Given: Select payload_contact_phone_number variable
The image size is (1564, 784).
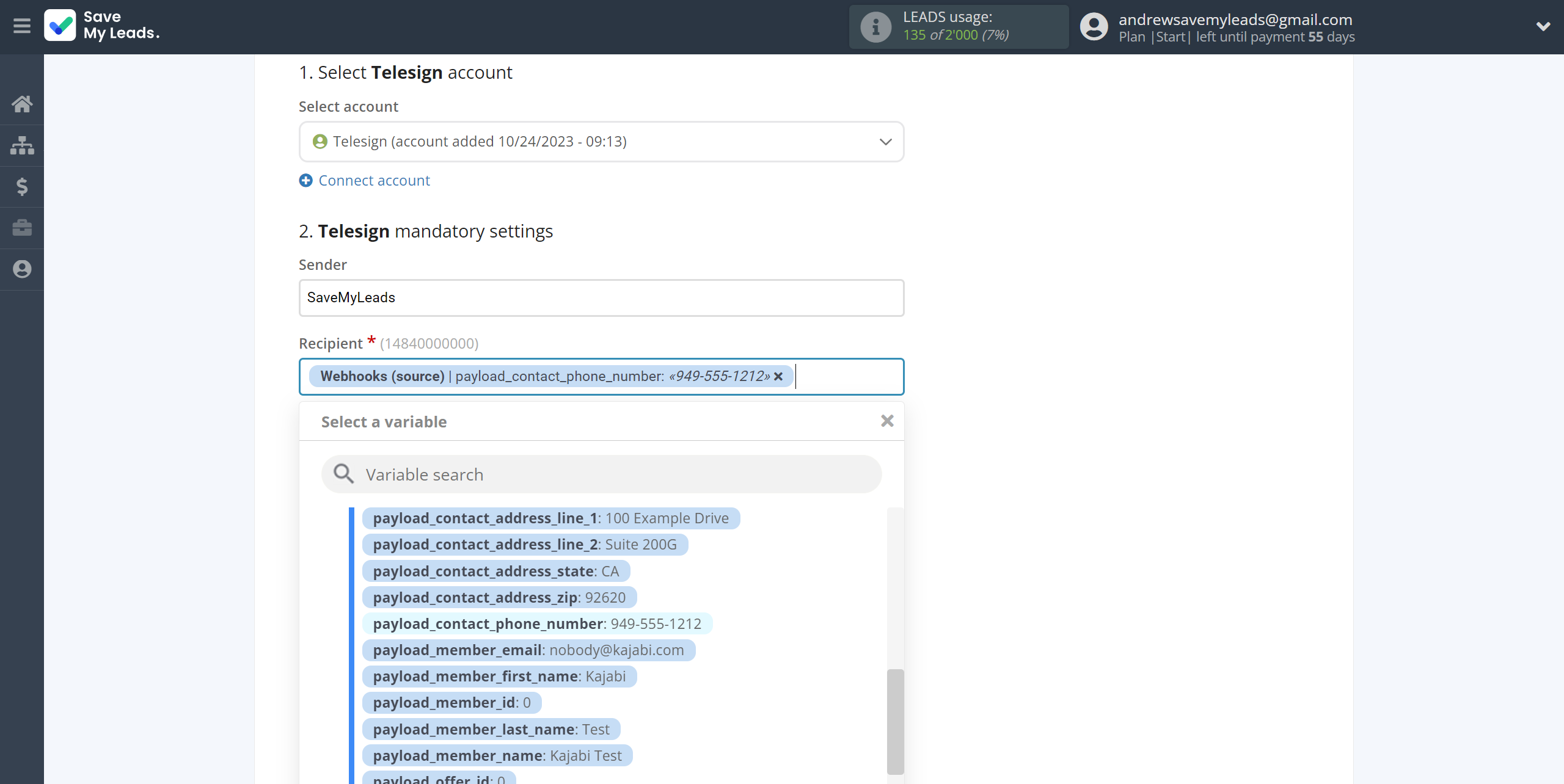Looking at the screenshot, I should click(x=537, y=624).
